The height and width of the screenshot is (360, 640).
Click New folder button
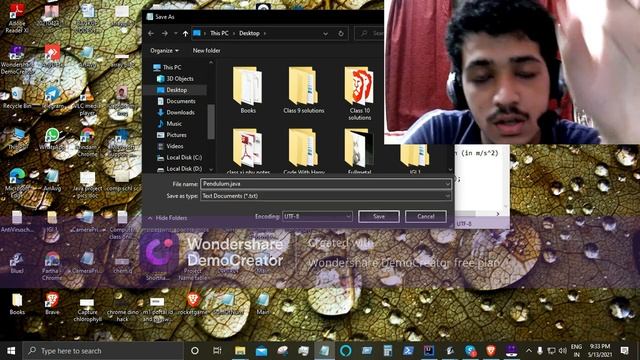[207, 51]
